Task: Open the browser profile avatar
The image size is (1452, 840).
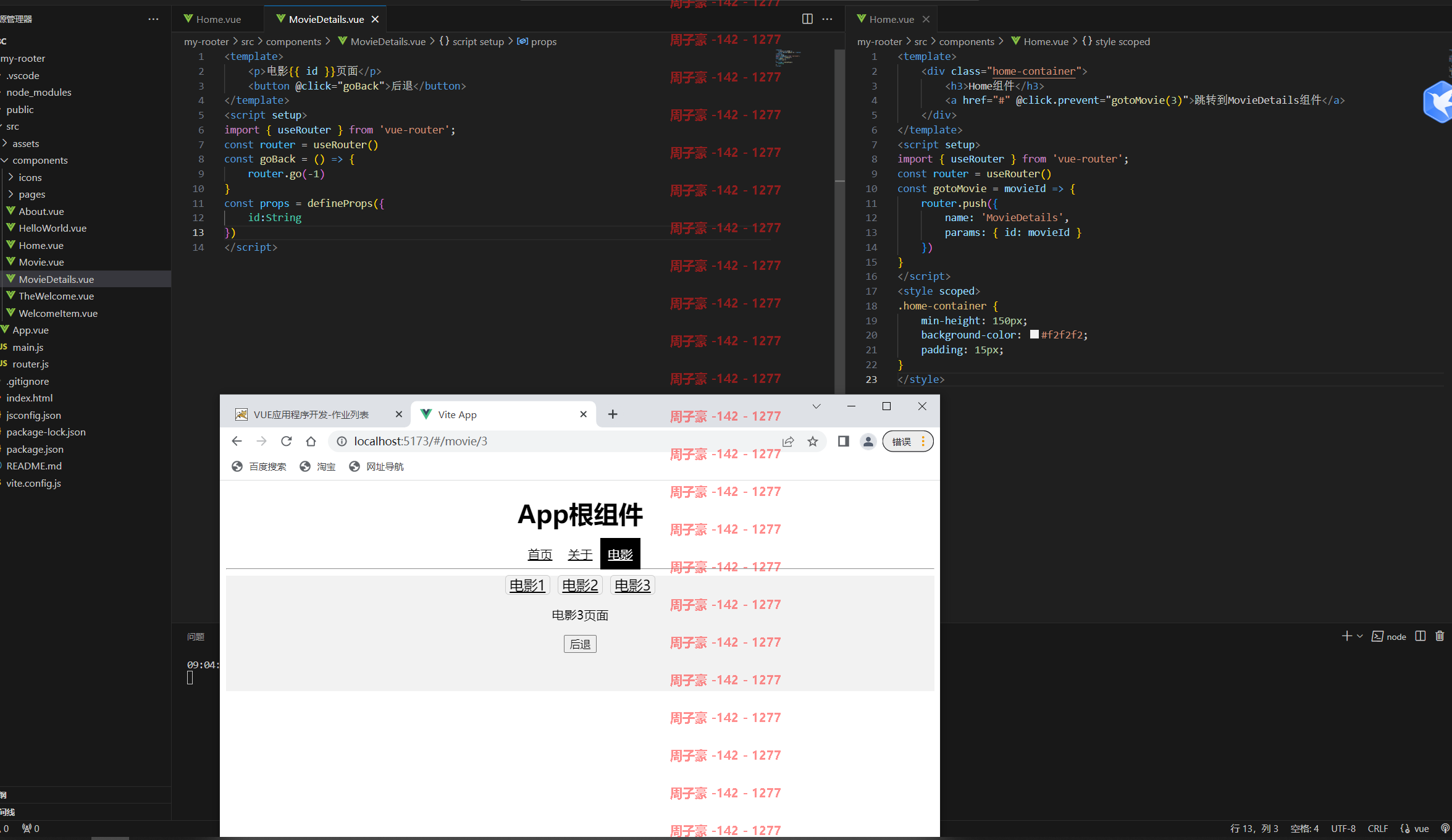Action: point(868,441)
